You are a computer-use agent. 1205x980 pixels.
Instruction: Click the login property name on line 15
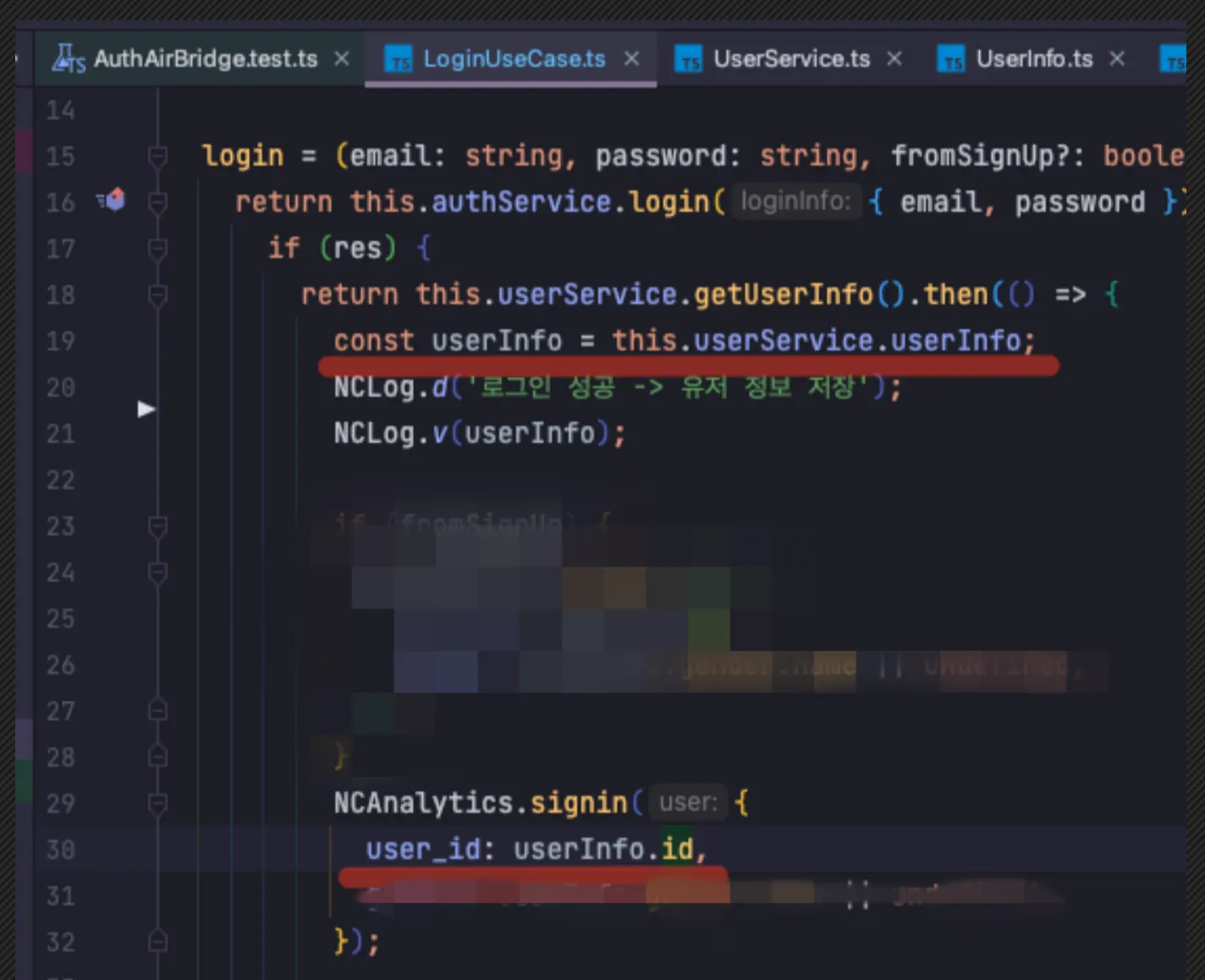point(243,156)
